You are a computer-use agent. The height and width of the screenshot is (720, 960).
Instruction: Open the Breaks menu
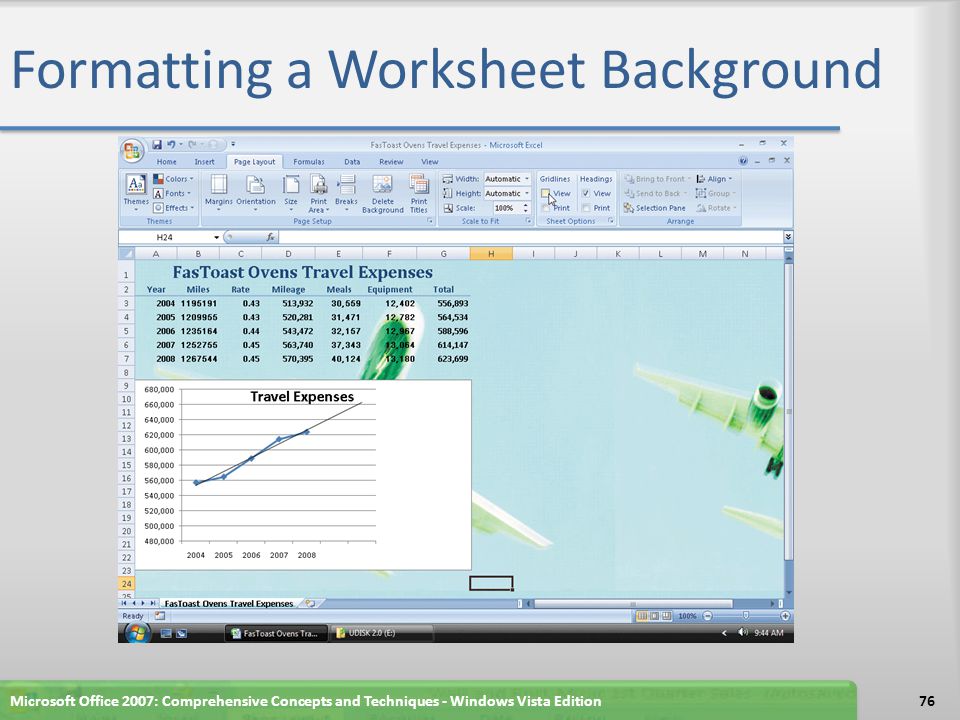pyautogui.click(x=346, y=192)
